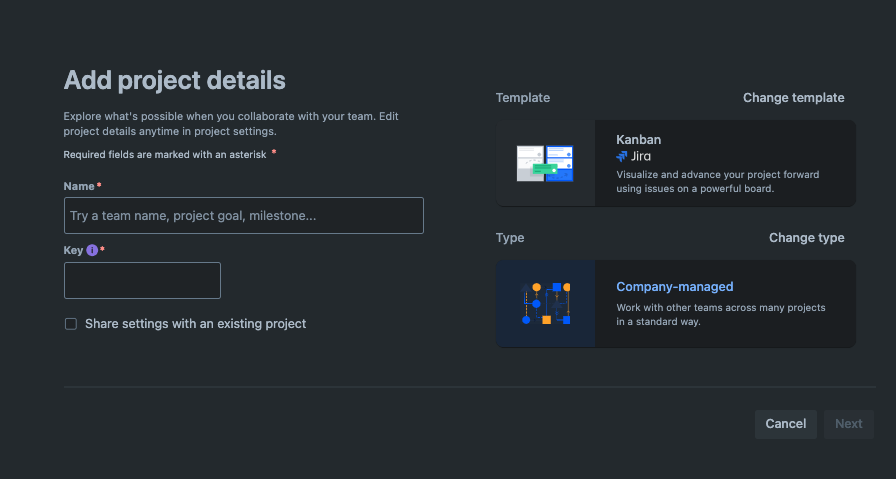Screen dimensions: 896x479
Task: Click the 'Add project details' heading
Action: [x=174, y=80]
